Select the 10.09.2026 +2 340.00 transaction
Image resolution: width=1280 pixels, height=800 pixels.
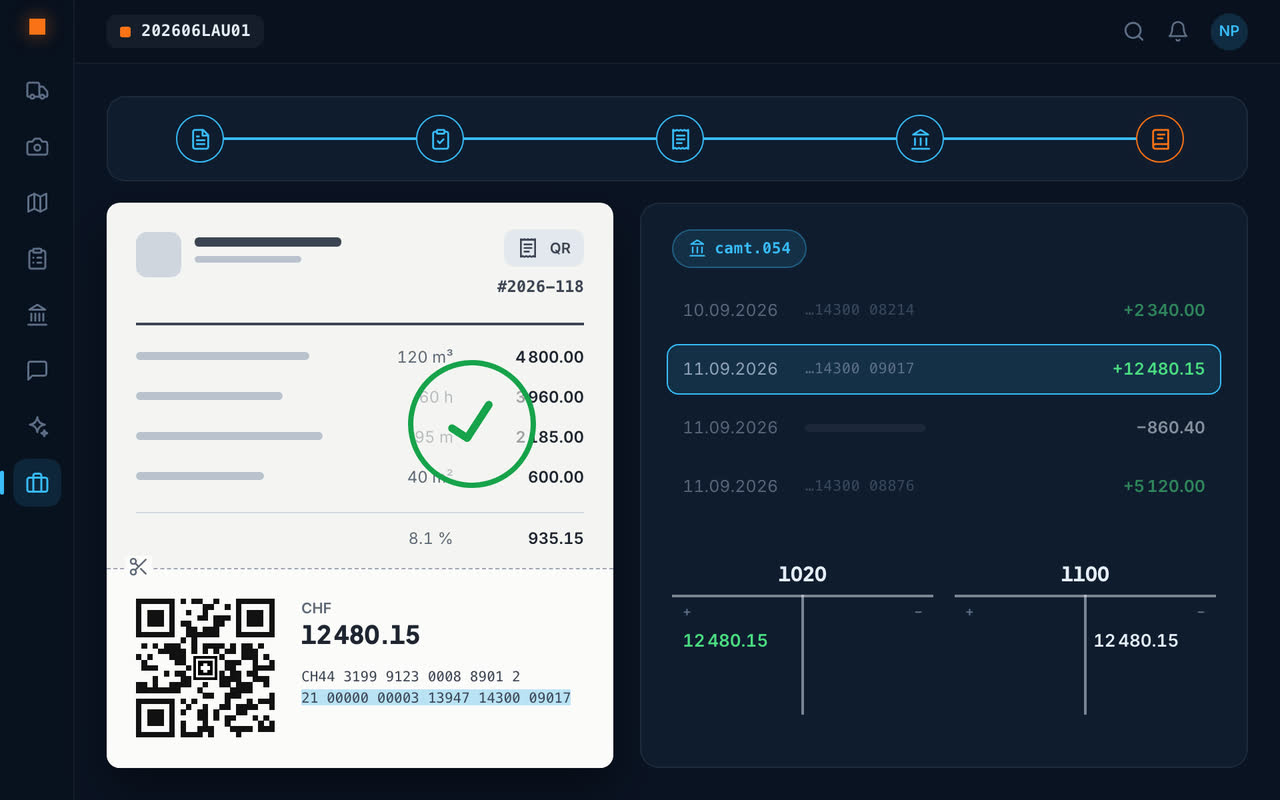tap(944, 310)
